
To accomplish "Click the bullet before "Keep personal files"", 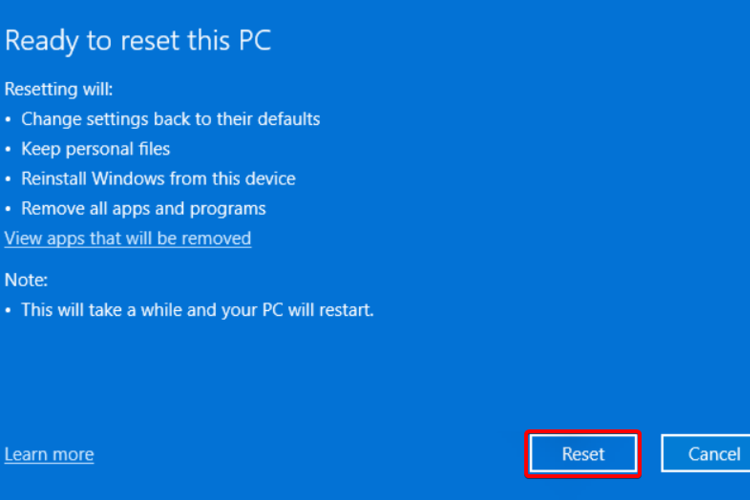I will pyautogui.click(x=9, y=150).
